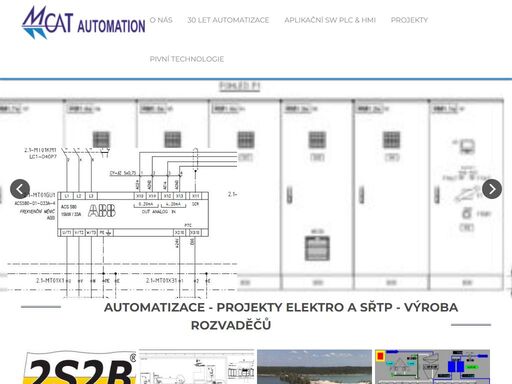Click the POHLED P1 drawing title

(239, 86)
